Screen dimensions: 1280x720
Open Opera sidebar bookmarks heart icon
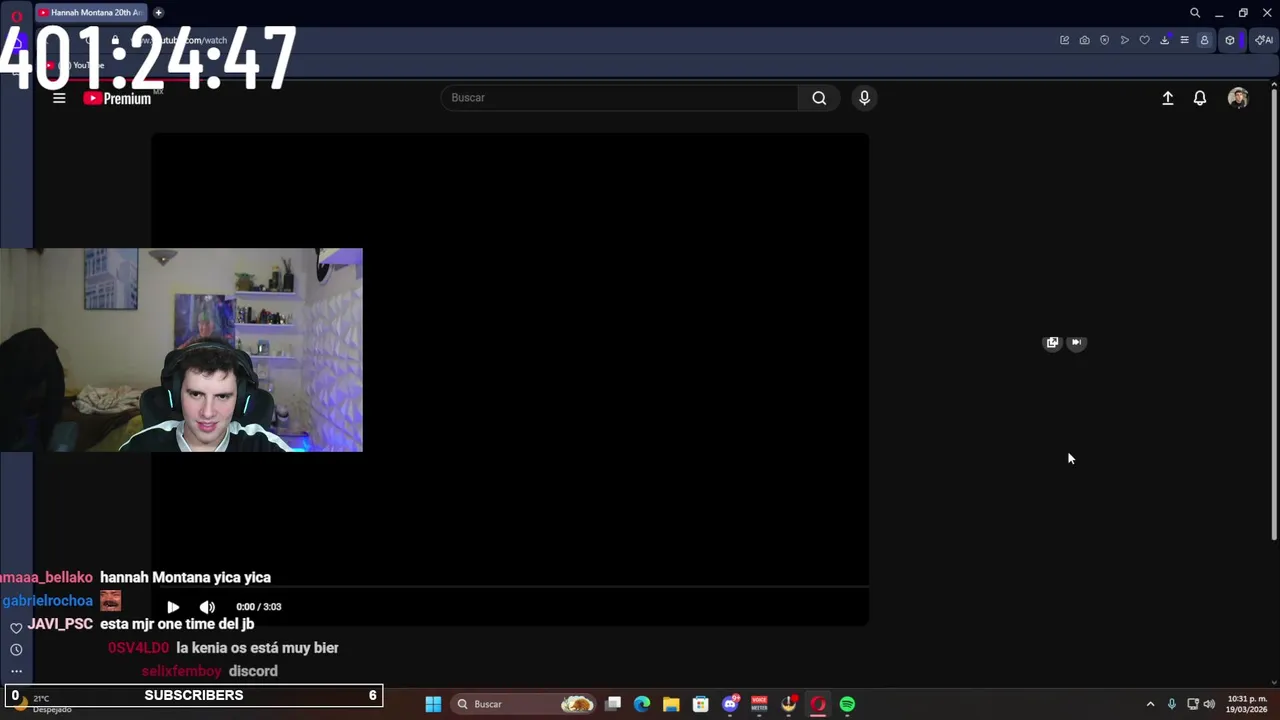pos(16,628)
